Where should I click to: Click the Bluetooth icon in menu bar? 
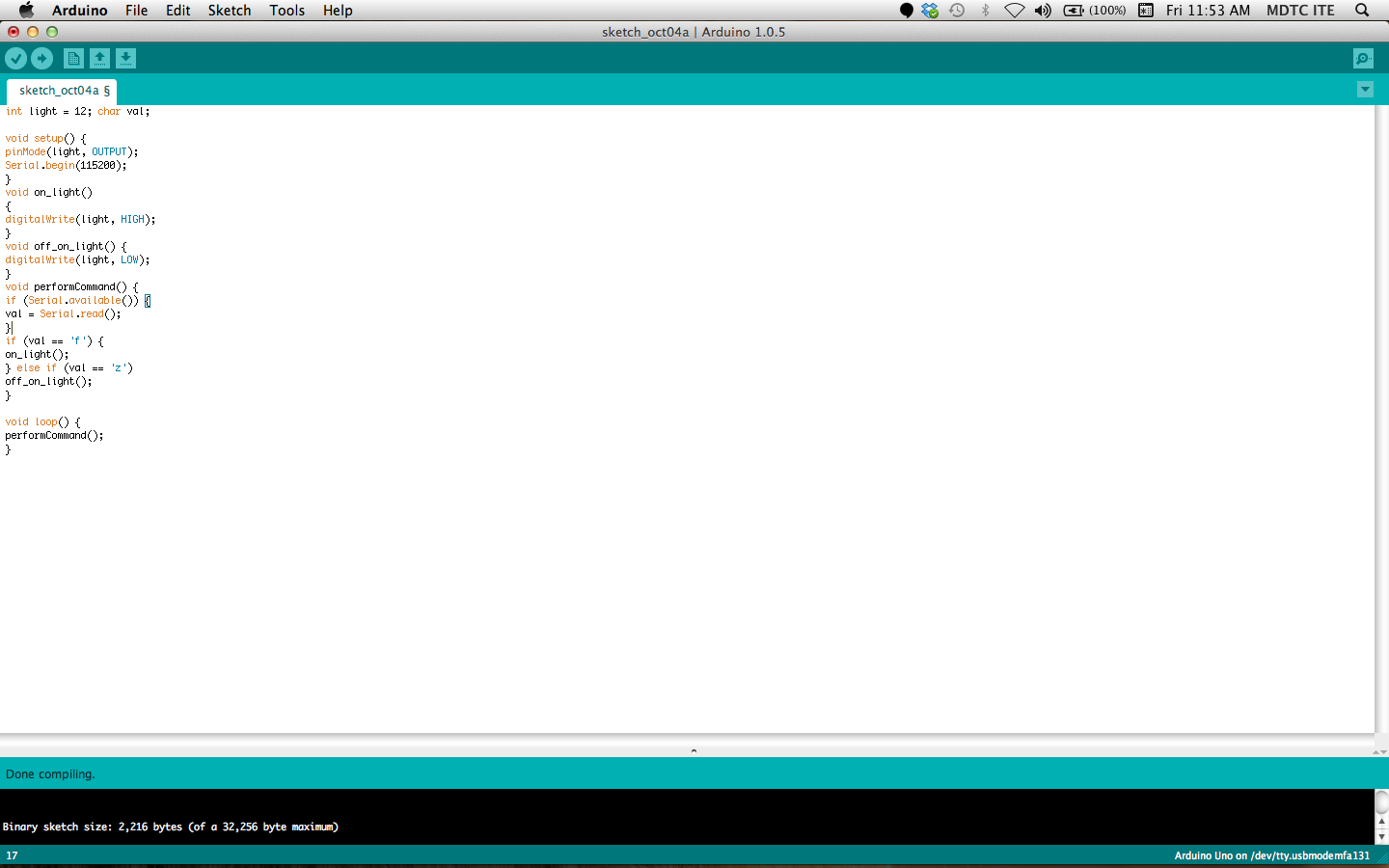(x=985, y=10)
